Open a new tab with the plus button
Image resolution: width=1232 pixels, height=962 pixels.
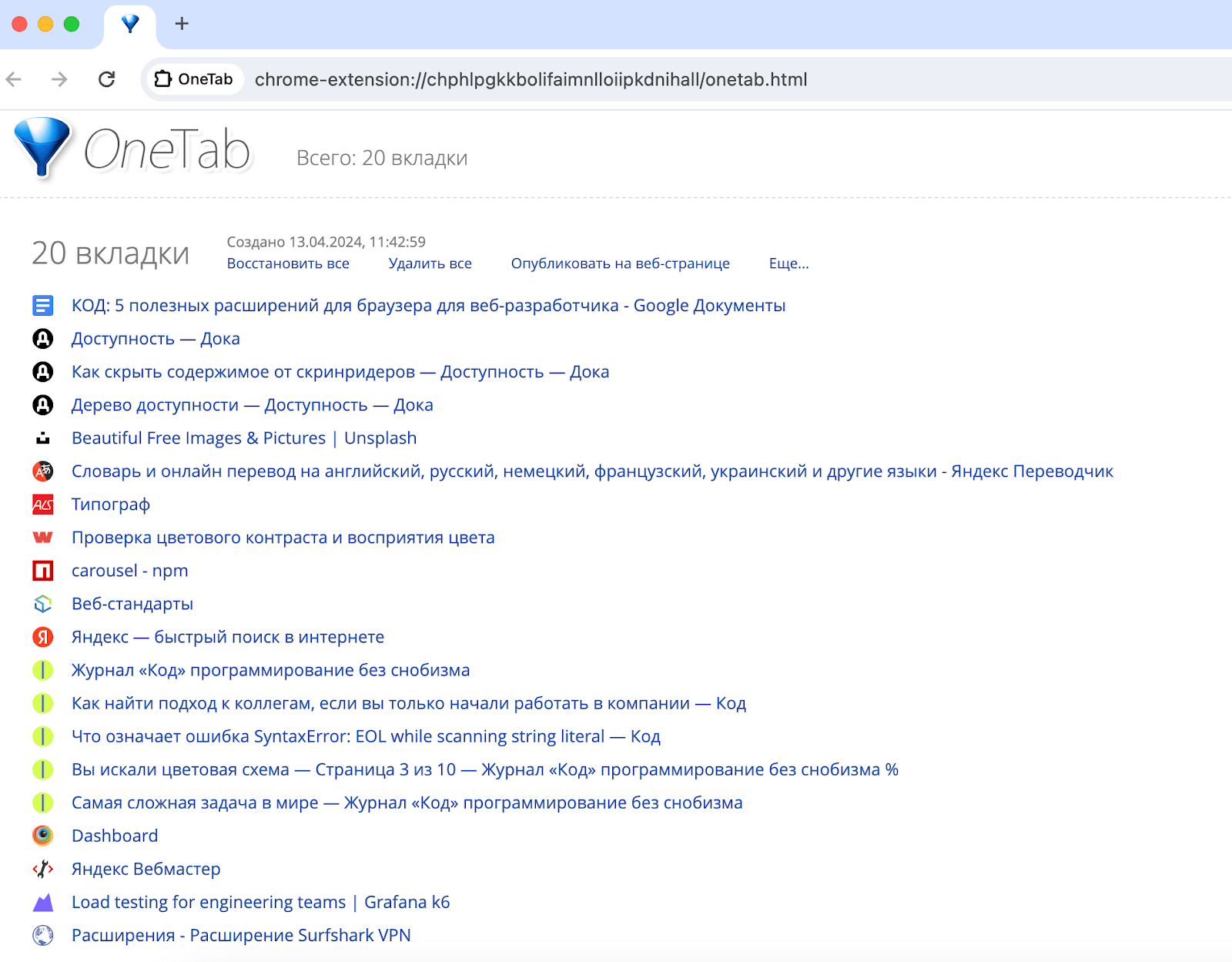[181, 23]
